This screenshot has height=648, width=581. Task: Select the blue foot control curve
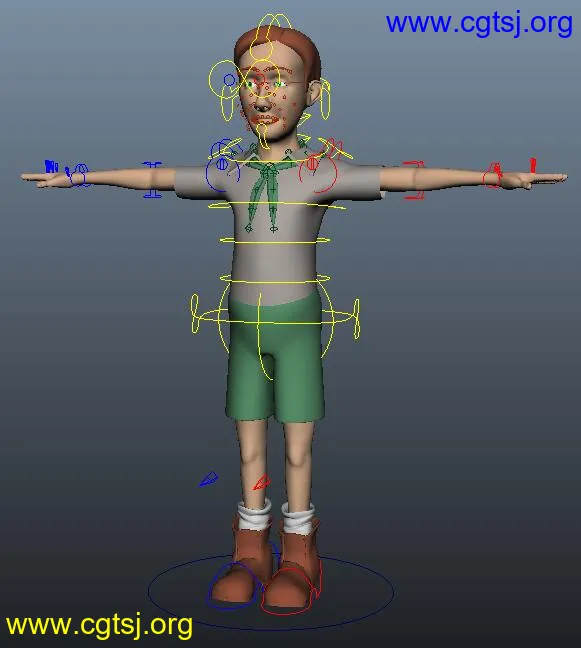coord(233,585)
